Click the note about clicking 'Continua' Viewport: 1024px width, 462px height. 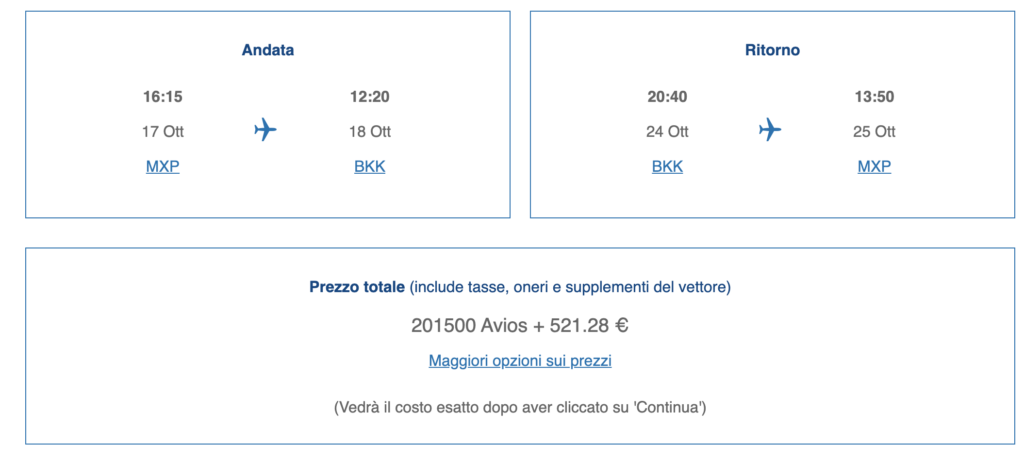(x=520, y=408)
